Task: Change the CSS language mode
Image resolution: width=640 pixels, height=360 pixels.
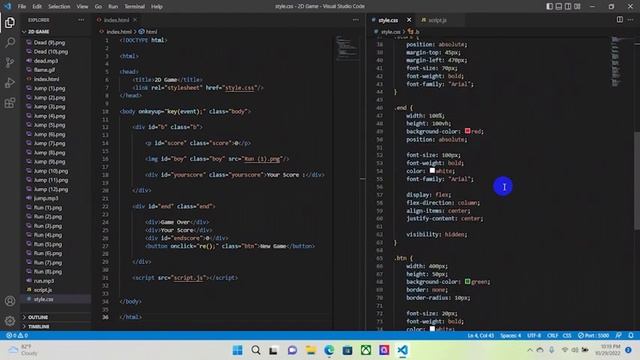Action: point(567,336)
